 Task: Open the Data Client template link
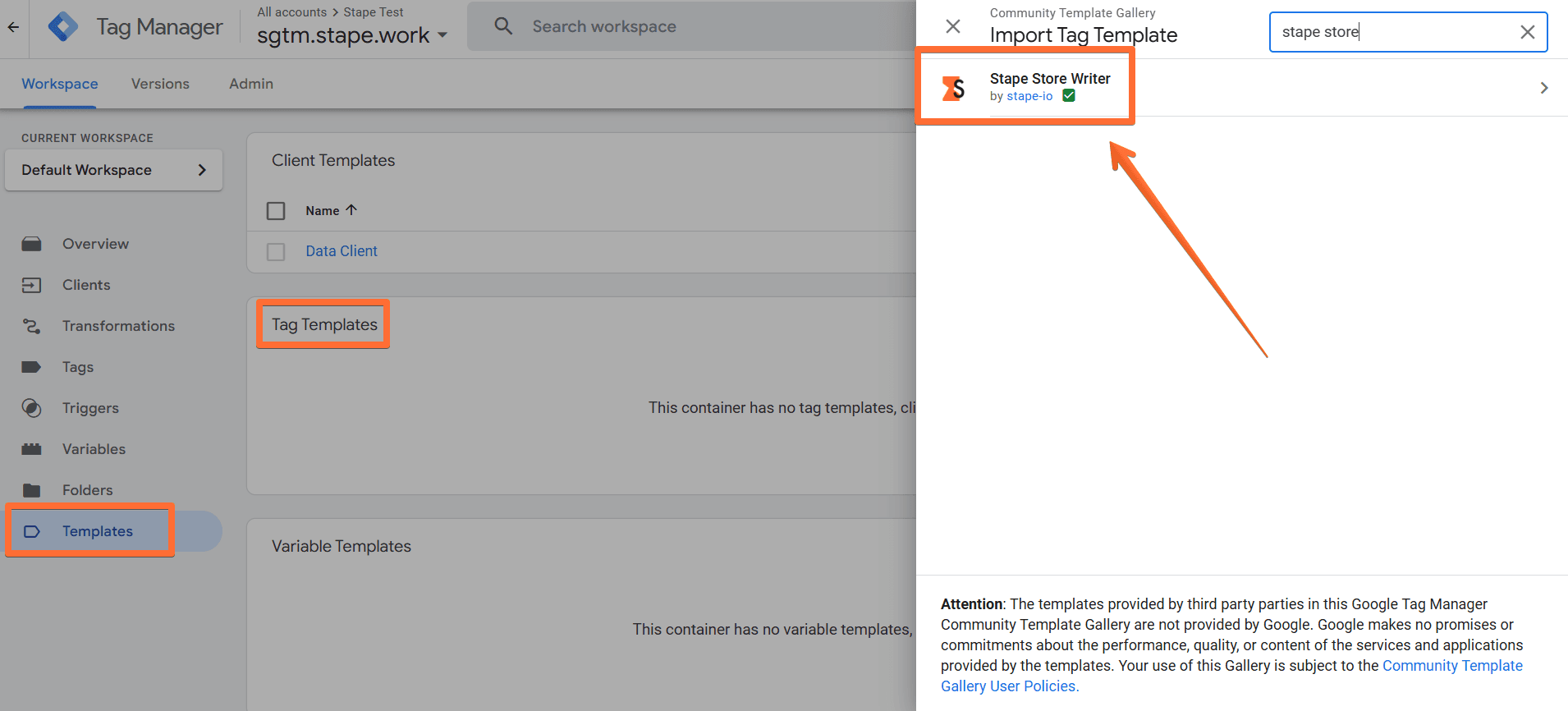tap(342, 251)
